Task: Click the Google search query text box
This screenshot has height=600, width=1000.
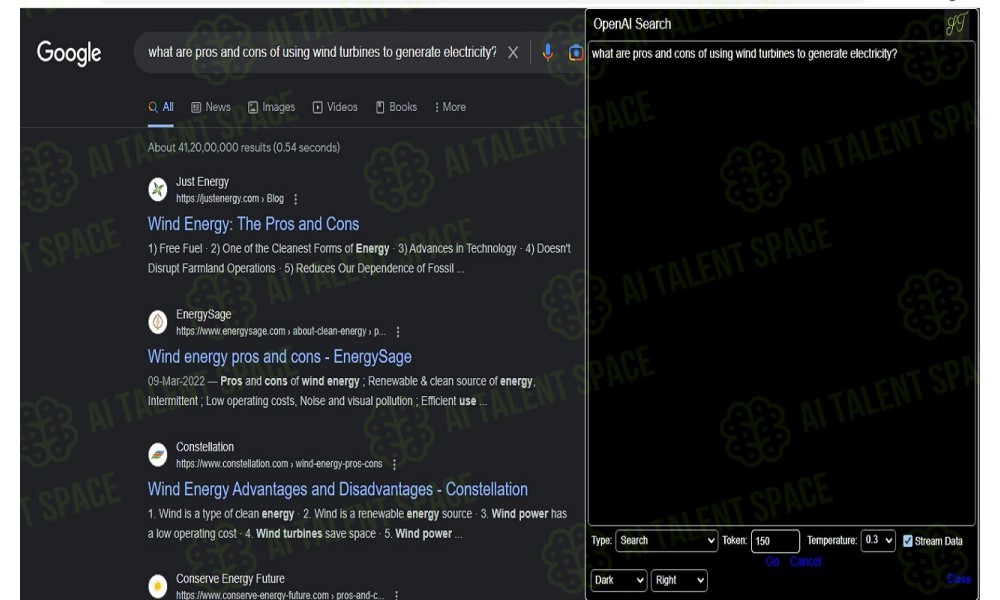Action: click(x=322, y=52)
